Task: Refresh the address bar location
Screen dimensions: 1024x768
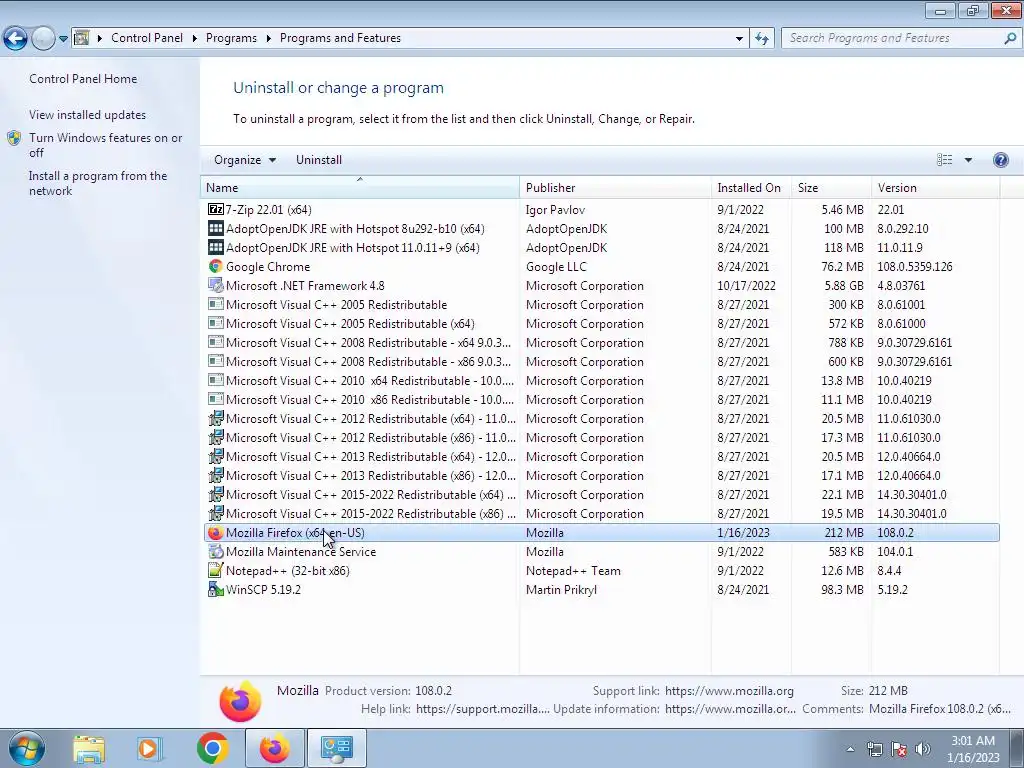Action: pos(761,39)
